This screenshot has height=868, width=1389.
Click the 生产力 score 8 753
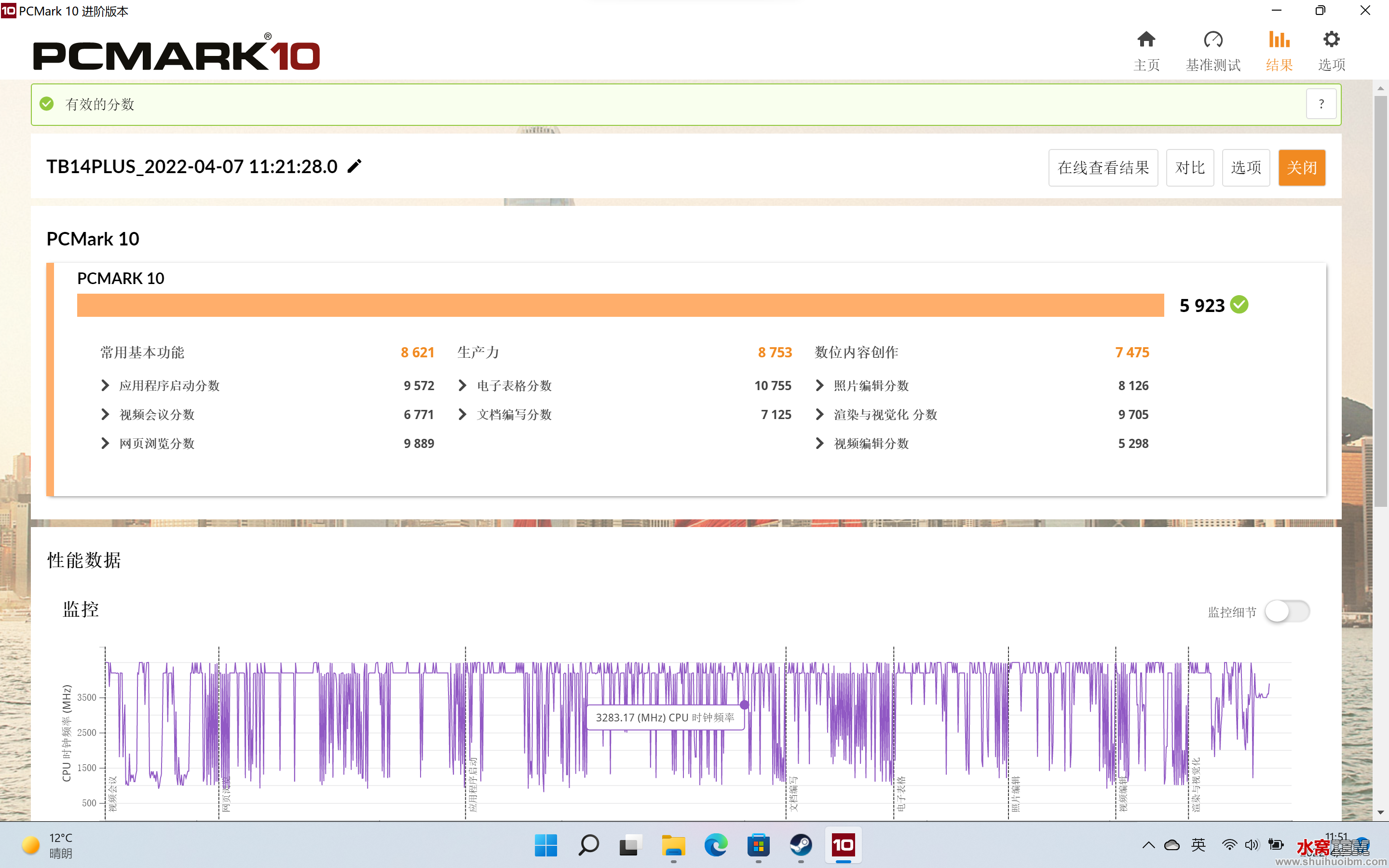(x=775, y=353)
